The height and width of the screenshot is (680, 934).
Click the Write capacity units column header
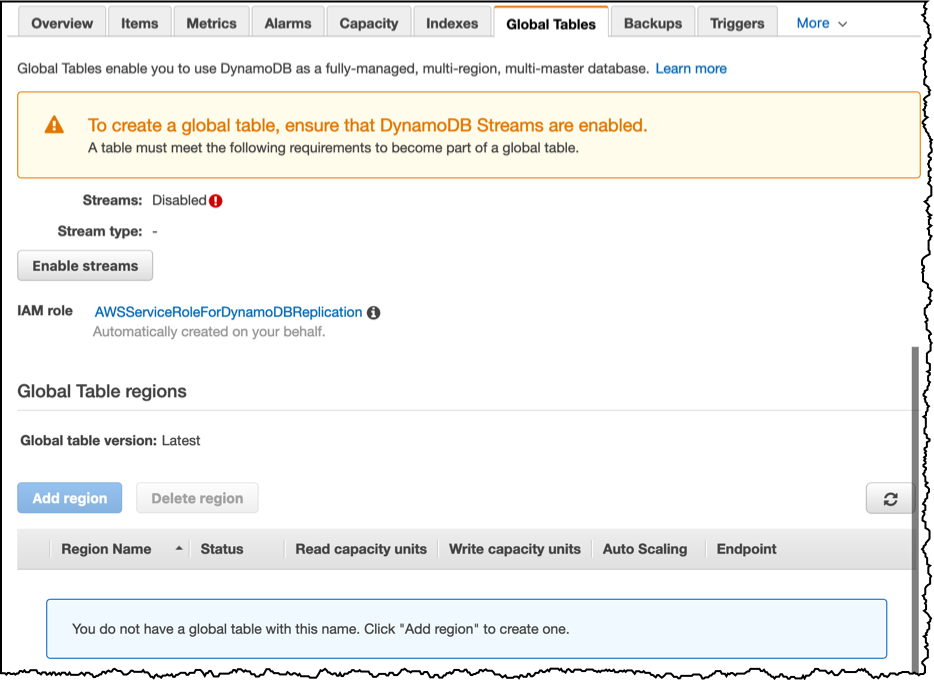tap(515, 549)
